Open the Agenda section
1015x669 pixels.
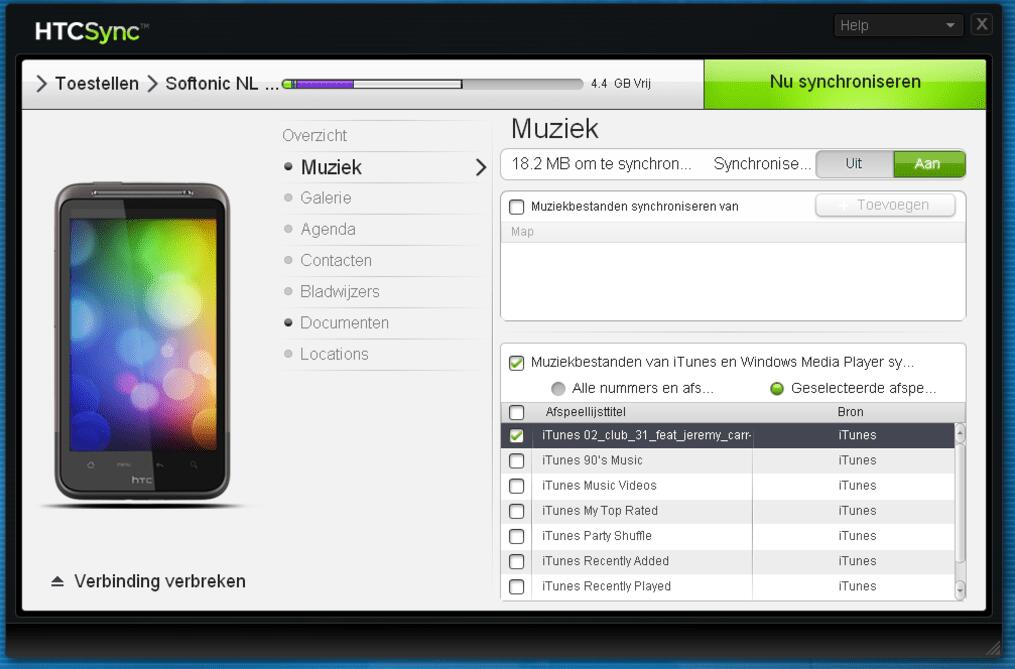click(x=328, y=229)
